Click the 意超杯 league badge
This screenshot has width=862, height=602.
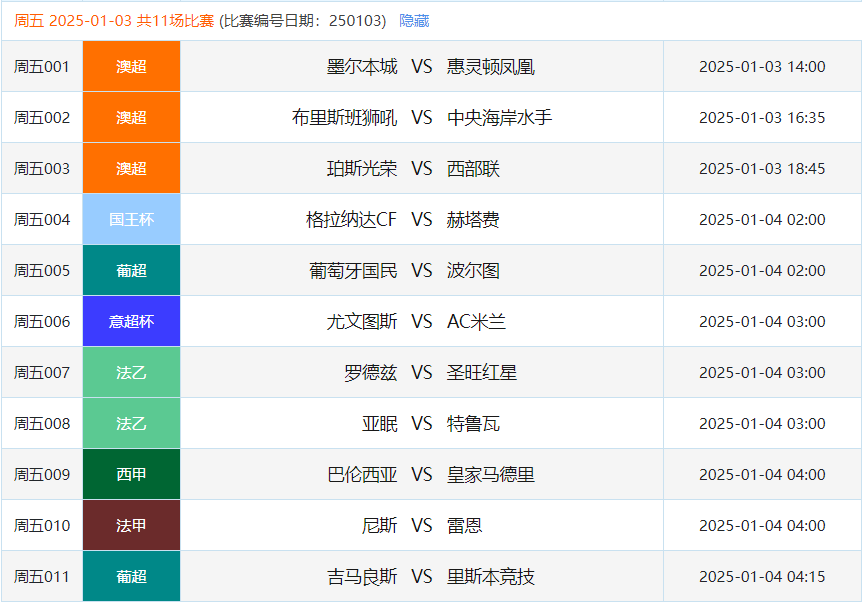pos(131,322)
